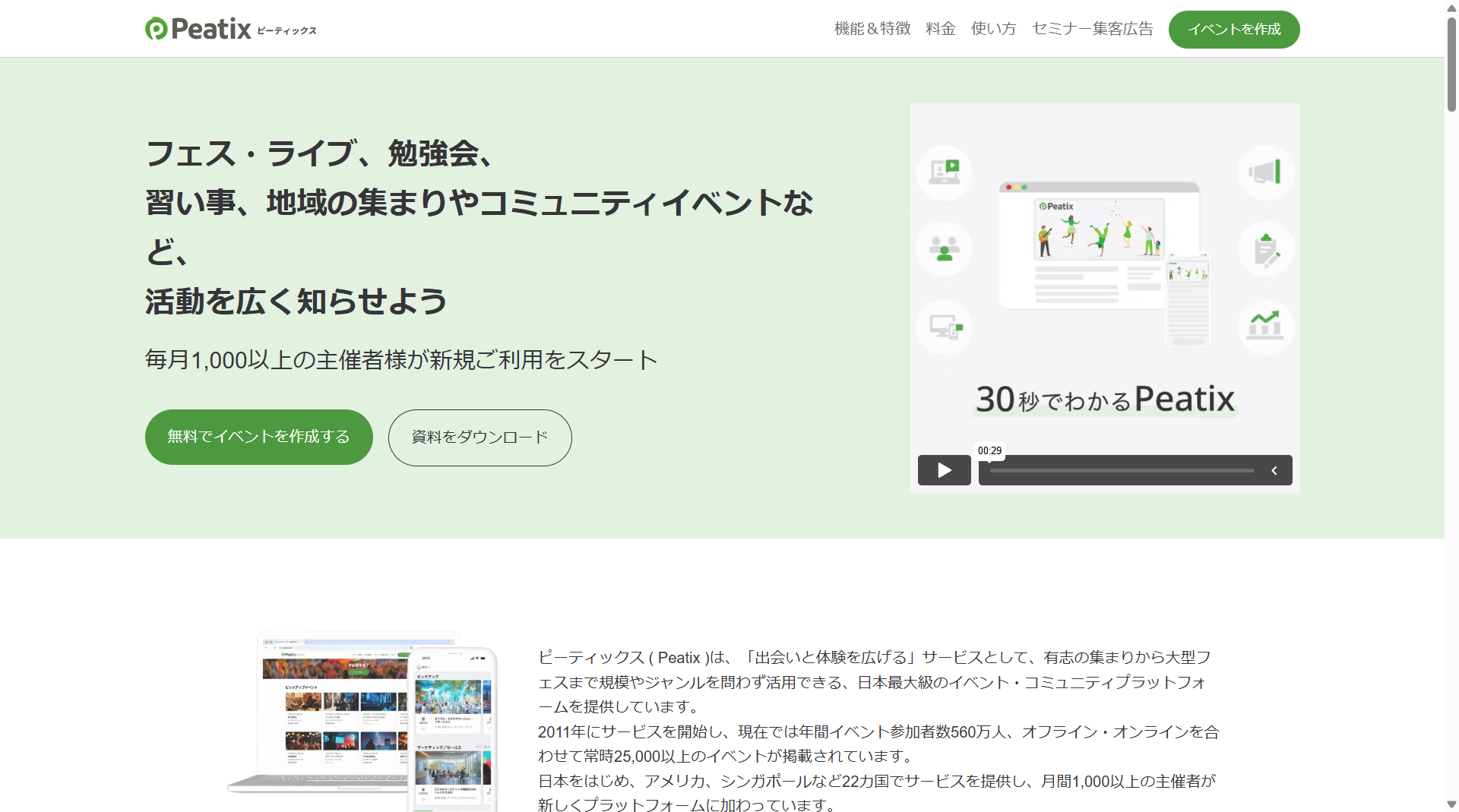Click the desktop and mobile devices icon
The width and height of the screenshot is (1459, 812).
(945, 327)
